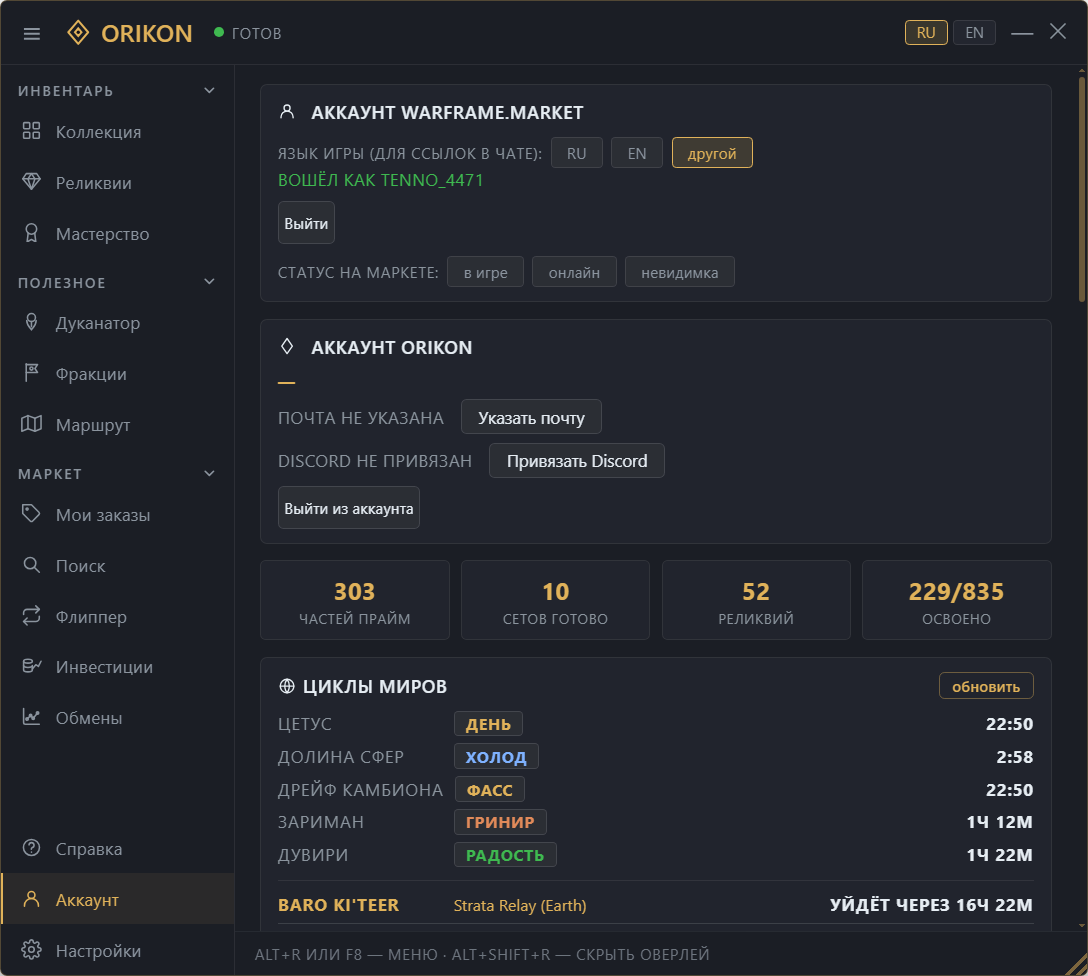Image resolution: width=1088 pixels, height=976 pixels.
Task: Open Коллекция page
Action: [117, 132]
